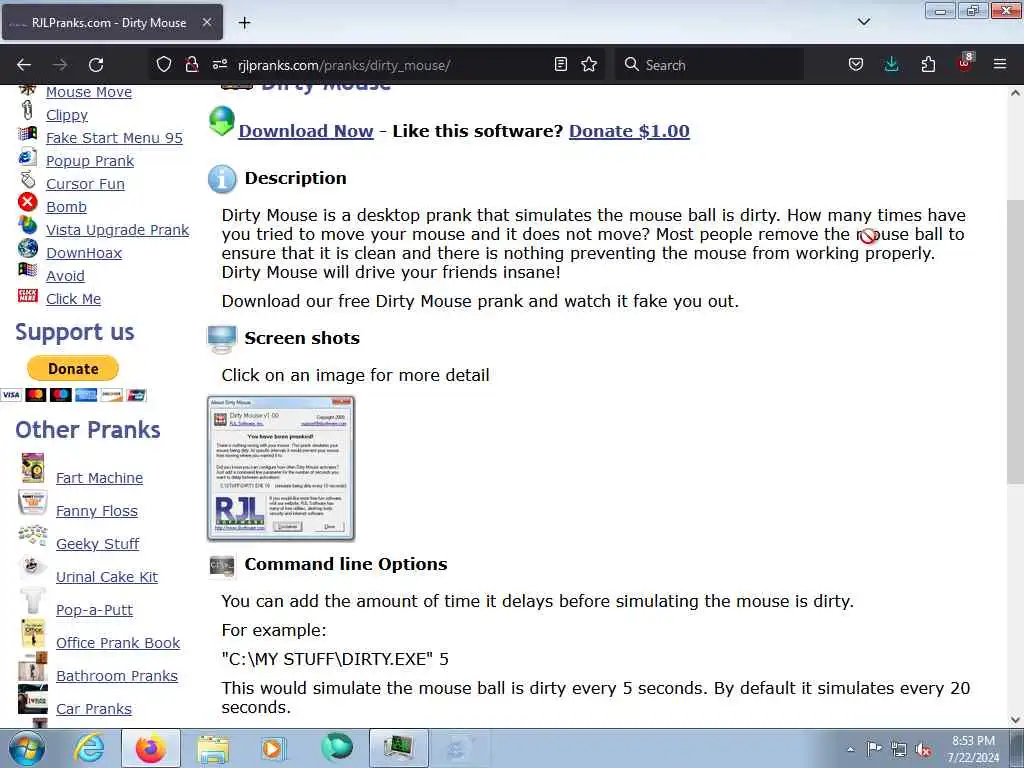Open Windows Explorer folder from taskbar
This screenshot has height=768, width=1024.
click(x=213, y=748)
